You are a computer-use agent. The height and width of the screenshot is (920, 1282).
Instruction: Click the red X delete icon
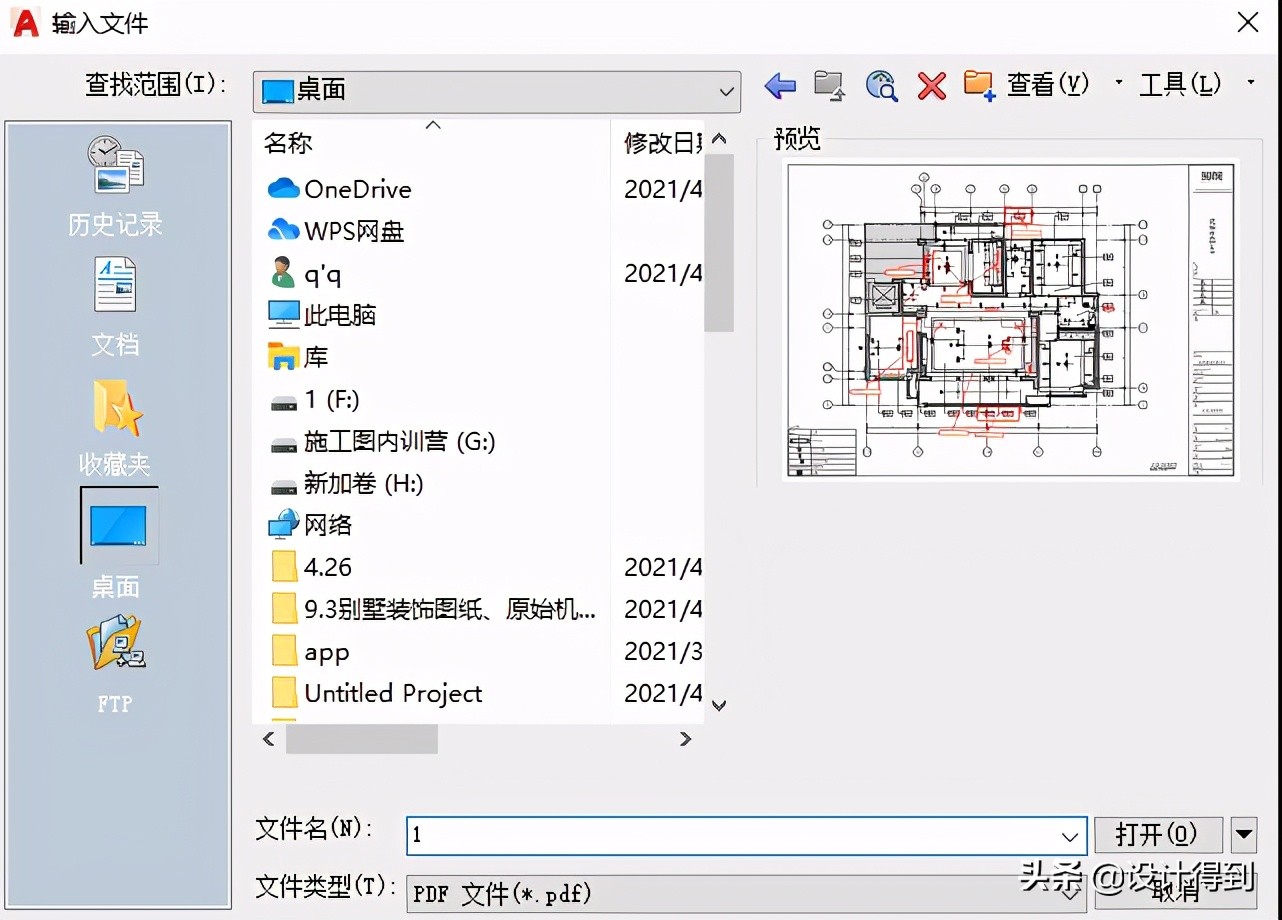tap(930, 86)
